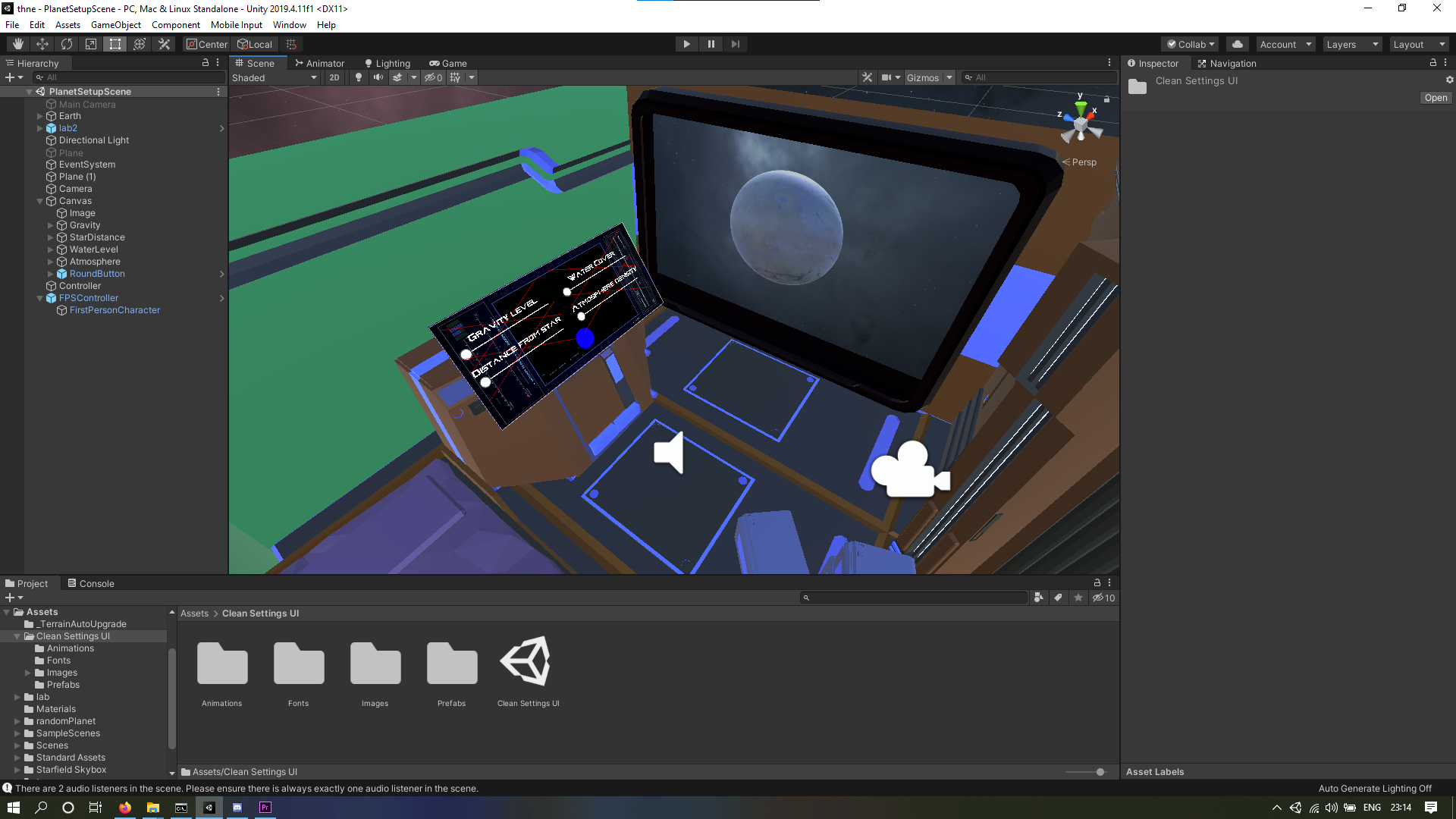Open the Shaded draw mode dropdown
Screen dimensions: 1456x819
pos(275,77)
